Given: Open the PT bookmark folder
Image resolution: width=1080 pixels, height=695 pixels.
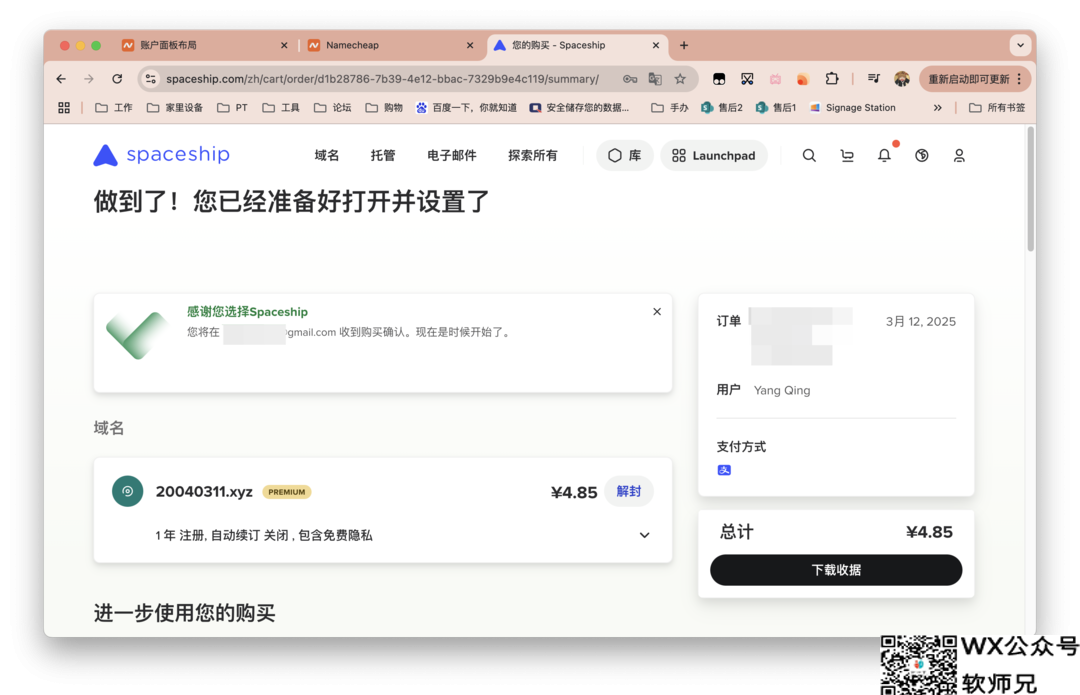Looking at the screenshot, I should [232, 107].
